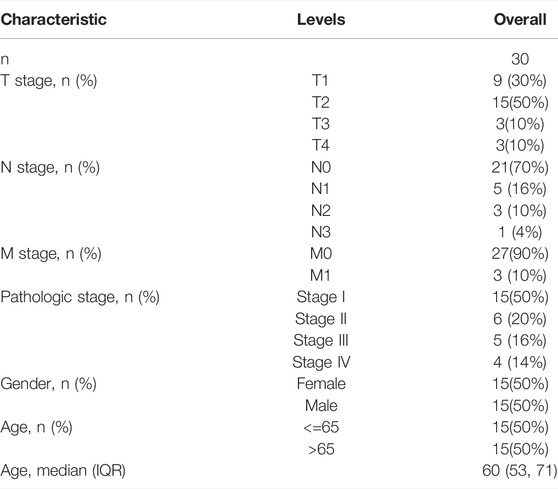This screenshot has height=489, width=558.
Task: Click the Pathologic stage, n (%) label
Action: 80,297
